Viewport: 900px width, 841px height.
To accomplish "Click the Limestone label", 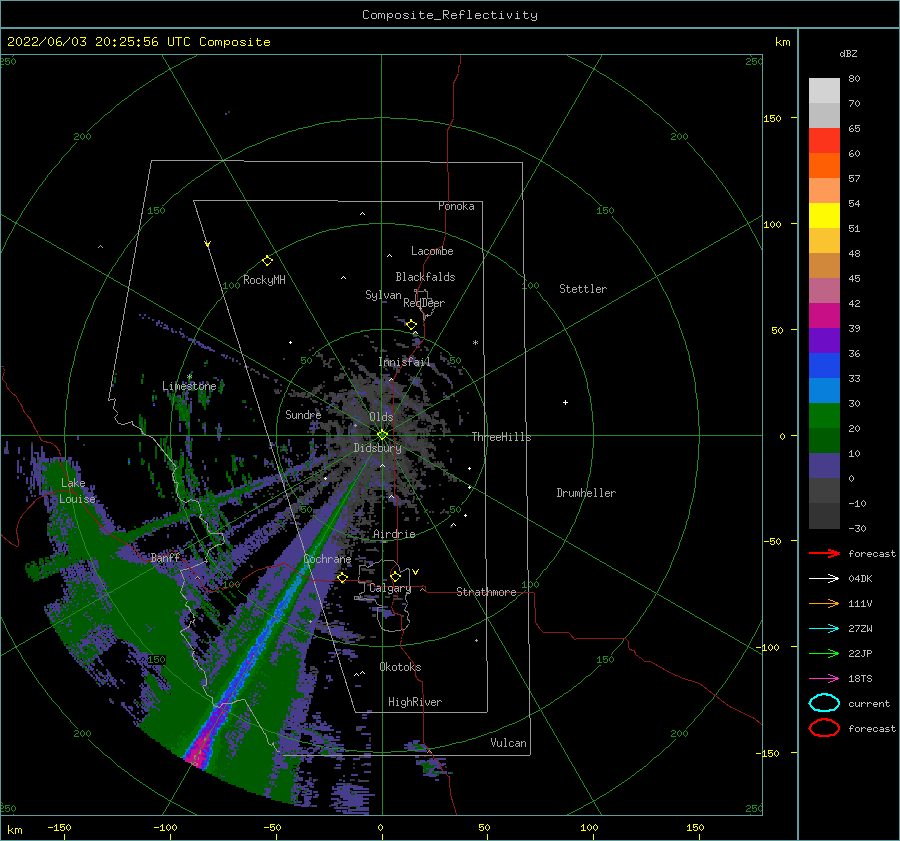I will tap(189, 386).
